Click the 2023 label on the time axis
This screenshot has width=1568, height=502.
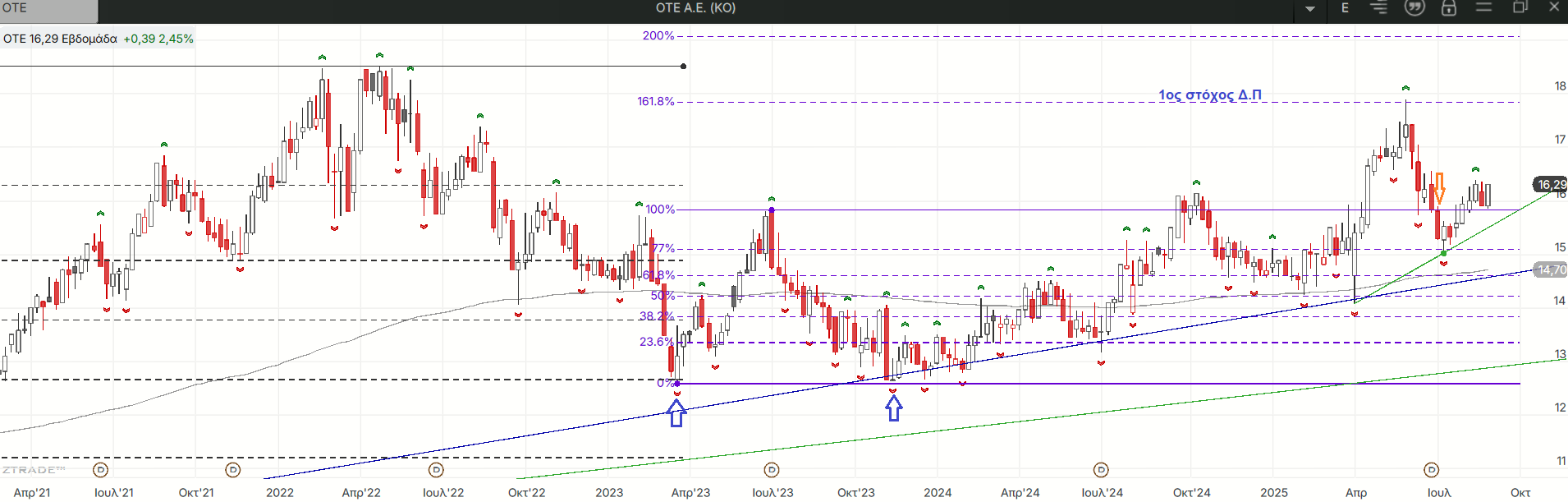tap(609, 492)
